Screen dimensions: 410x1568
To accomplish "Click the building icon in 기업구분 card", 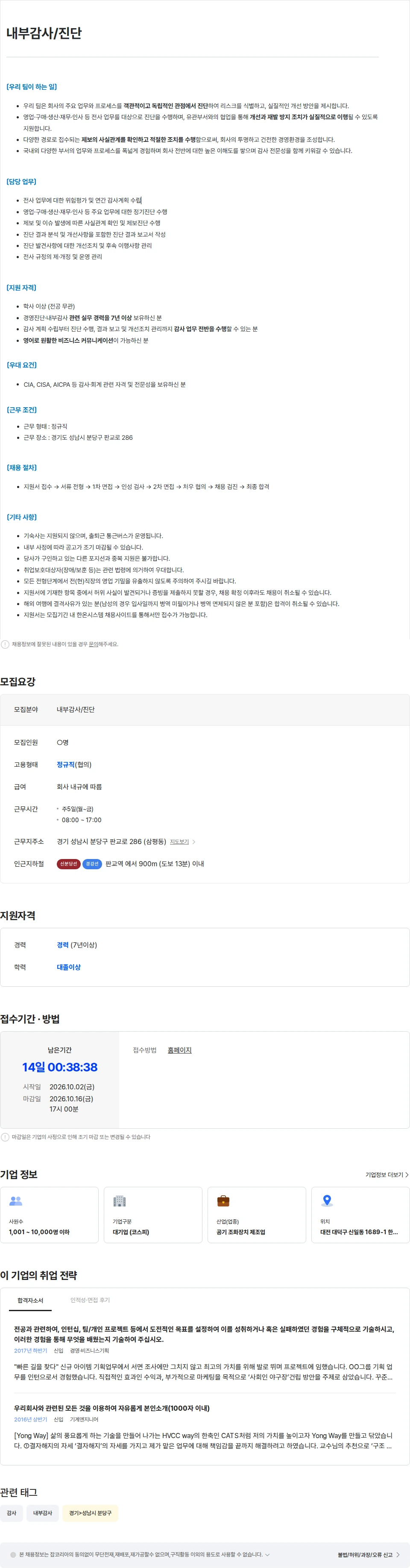I will 119,1201.
